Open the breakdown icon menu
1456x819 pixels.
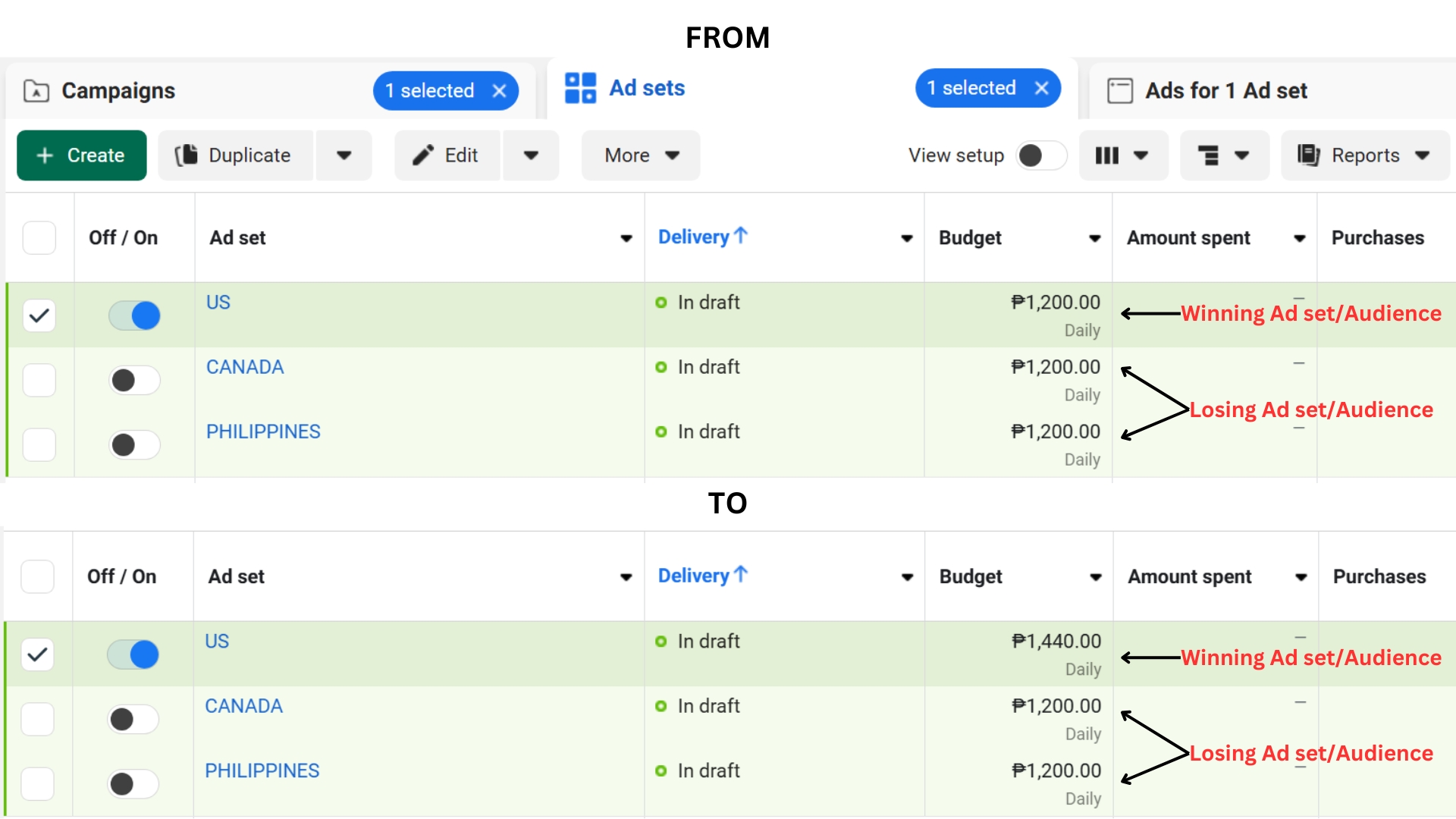coord(1224,155)
